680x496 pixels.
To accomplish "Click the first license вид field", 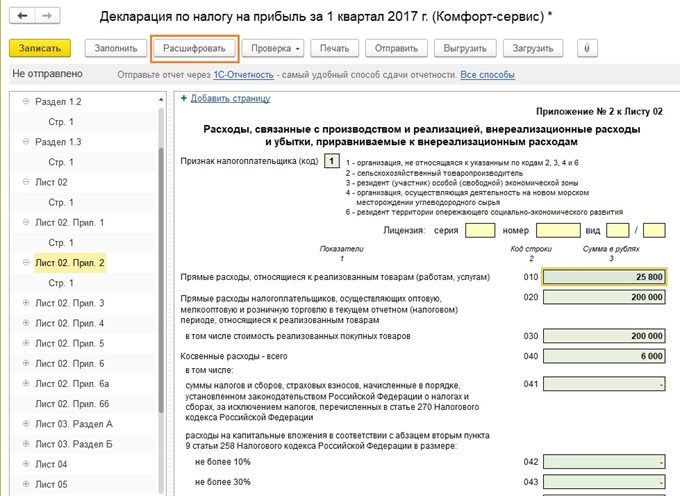I will point(618,230).
